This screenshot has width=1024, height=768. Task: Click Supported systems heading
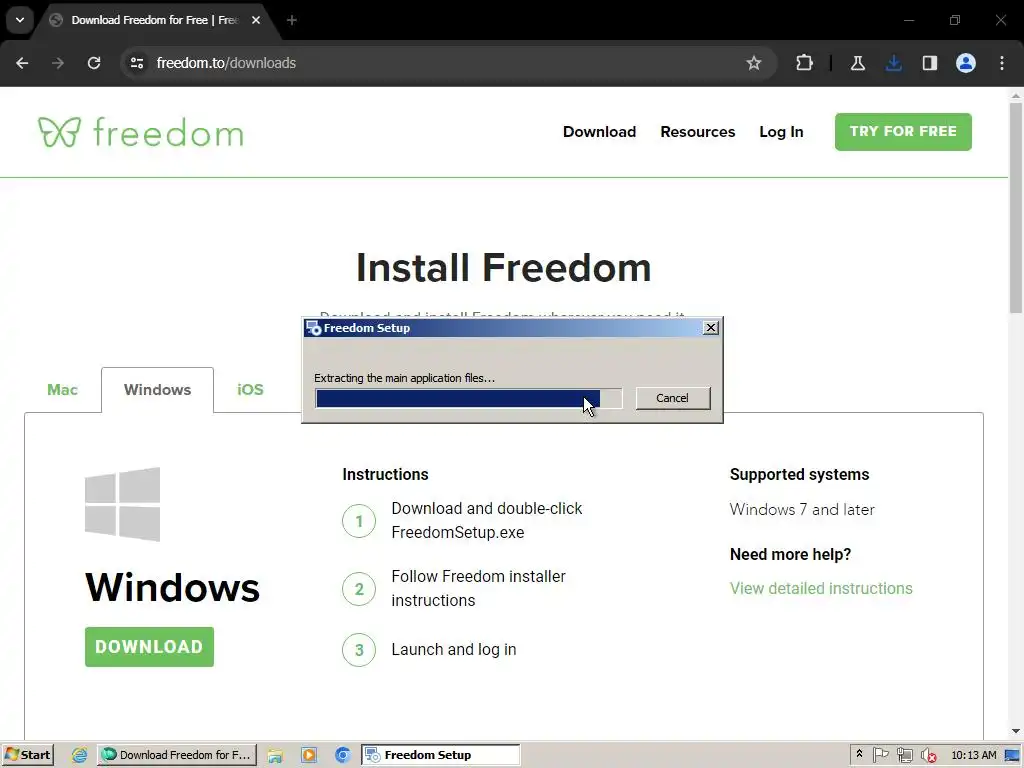pyautogui.click(x=799, y=474)
